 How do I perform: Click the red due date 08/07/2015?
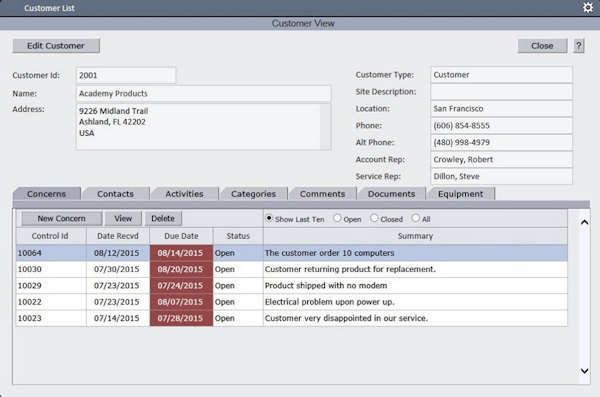(180, 302)
